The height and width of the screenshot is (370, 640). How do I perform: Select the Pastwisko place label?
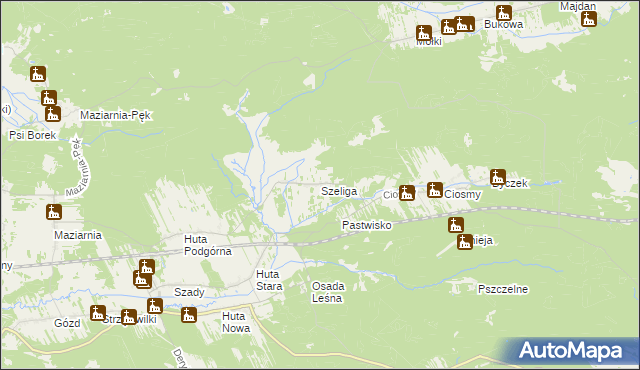tap(367, 225)
